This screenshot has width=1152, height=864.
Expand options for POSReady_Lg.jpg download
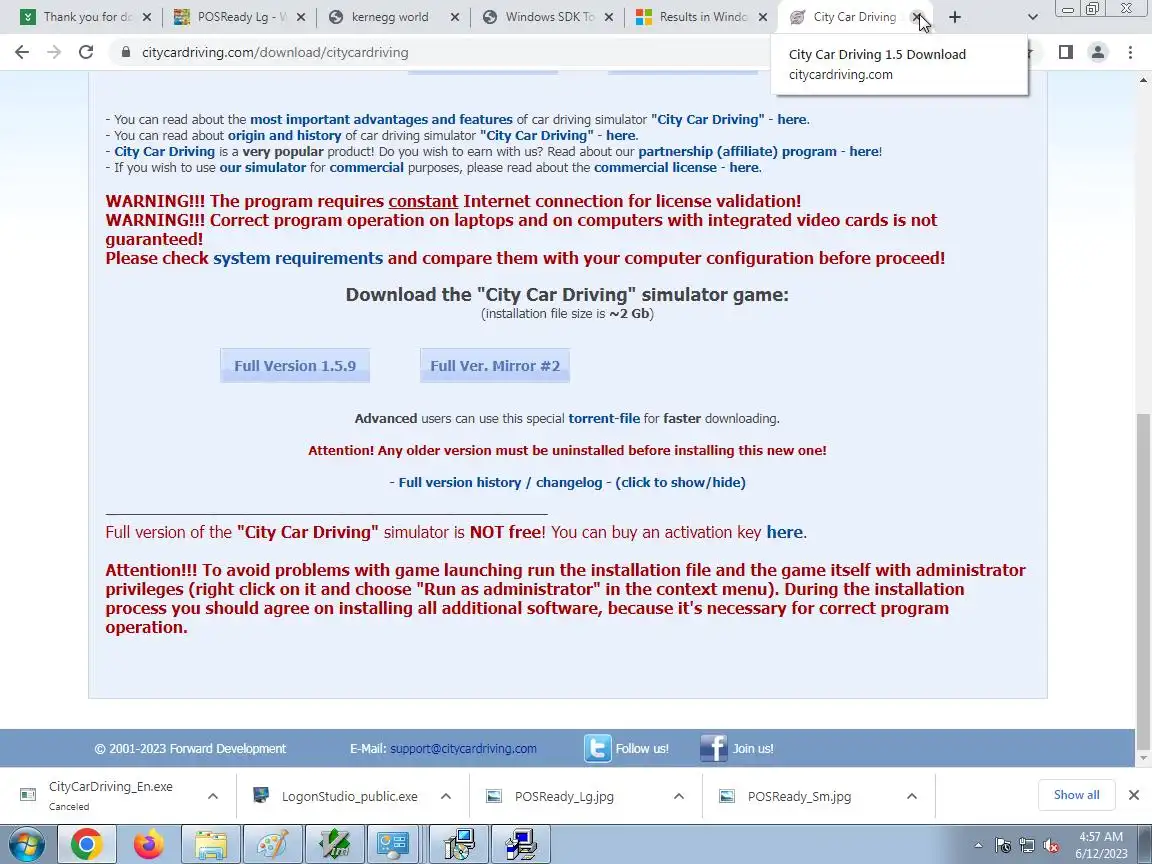point(679,796)
